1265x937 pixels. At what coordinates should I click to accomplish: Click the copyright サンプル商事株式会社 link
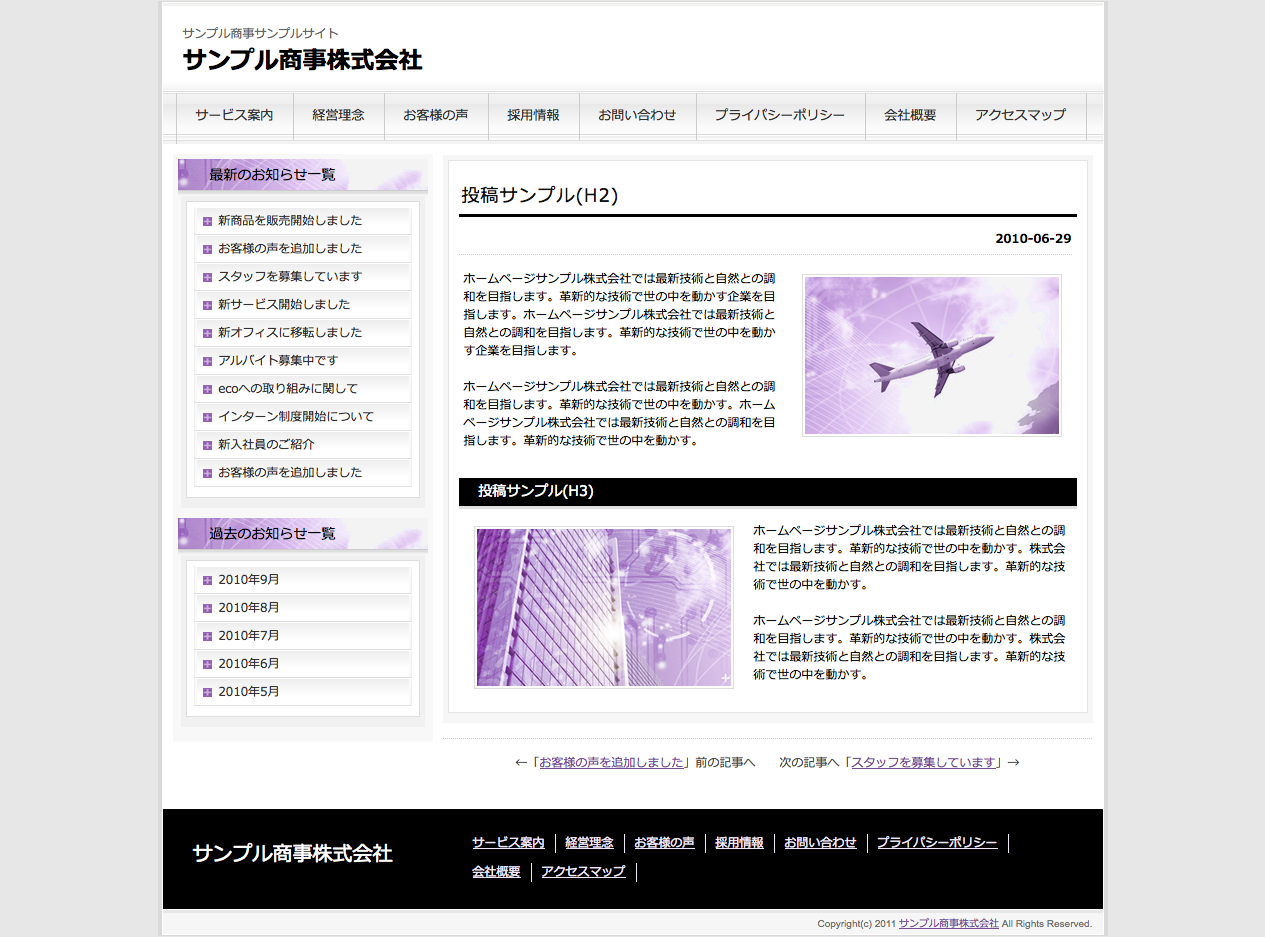pos(948,924)
